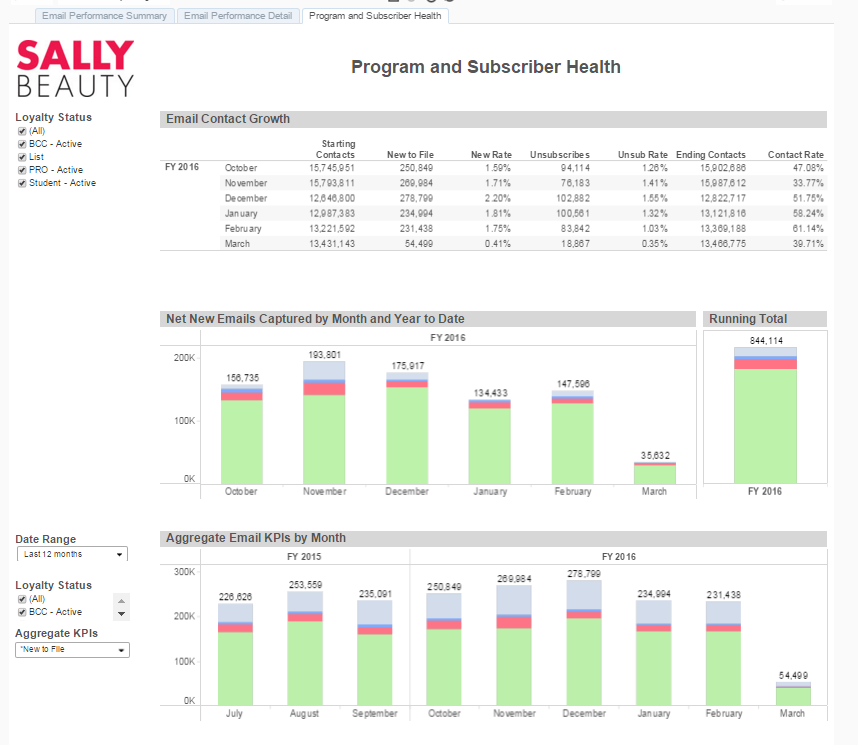
Task: Click the down scroll arrow beside bottom Loyalty Status list
Action: coord(121,613)
